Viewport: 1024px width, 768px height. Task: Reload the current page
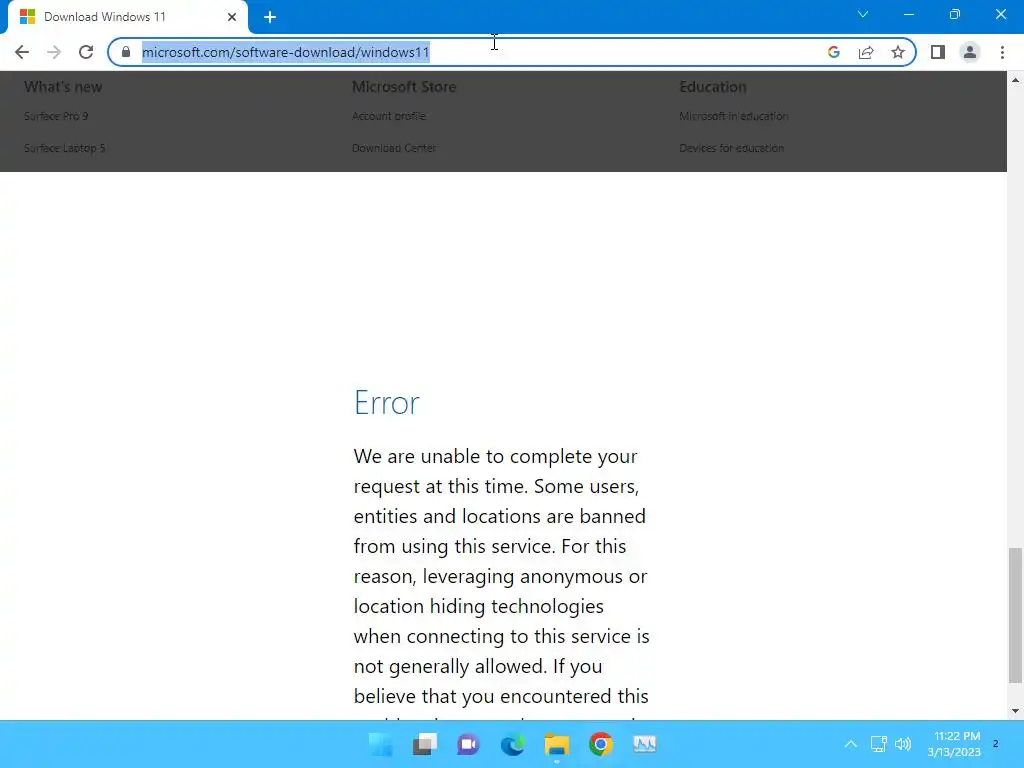click(x=86, y=52)
